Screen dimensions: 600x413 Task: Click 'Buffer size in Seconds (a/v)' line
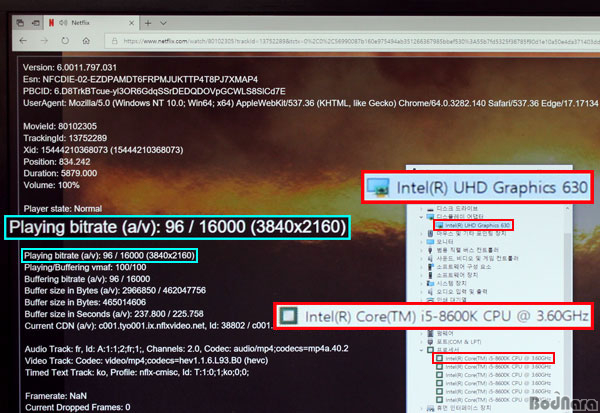click(114, 314)
